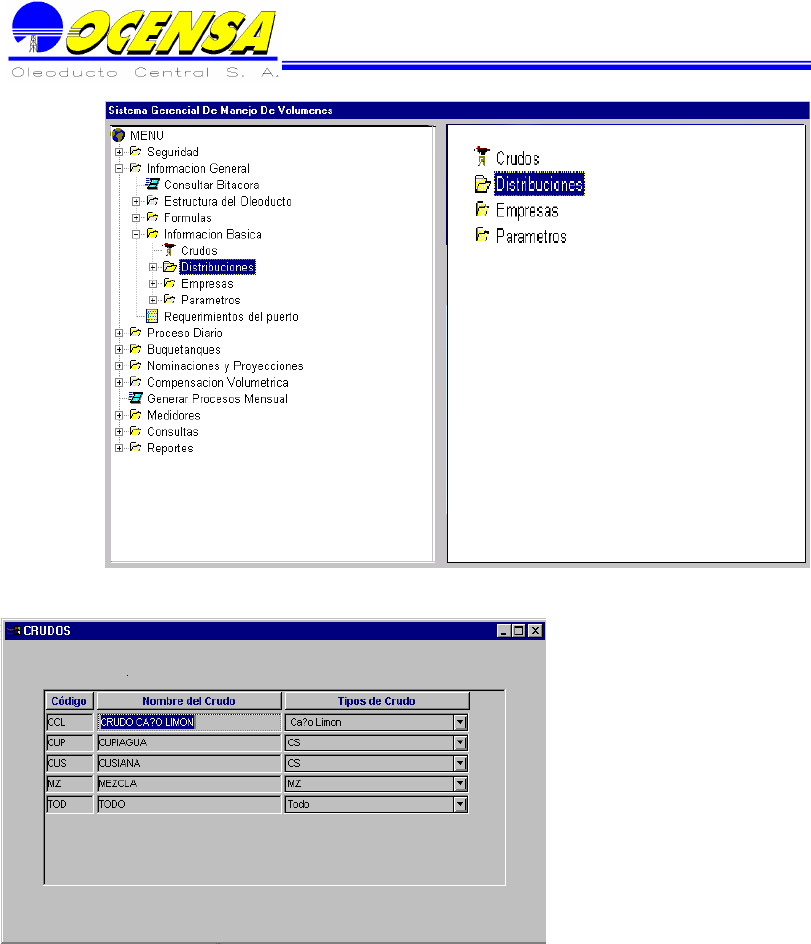The height and width of the screenshot is (944, 811).
Task: Click the Proceso Diario folder icon
Action: (x=135, y=332)
